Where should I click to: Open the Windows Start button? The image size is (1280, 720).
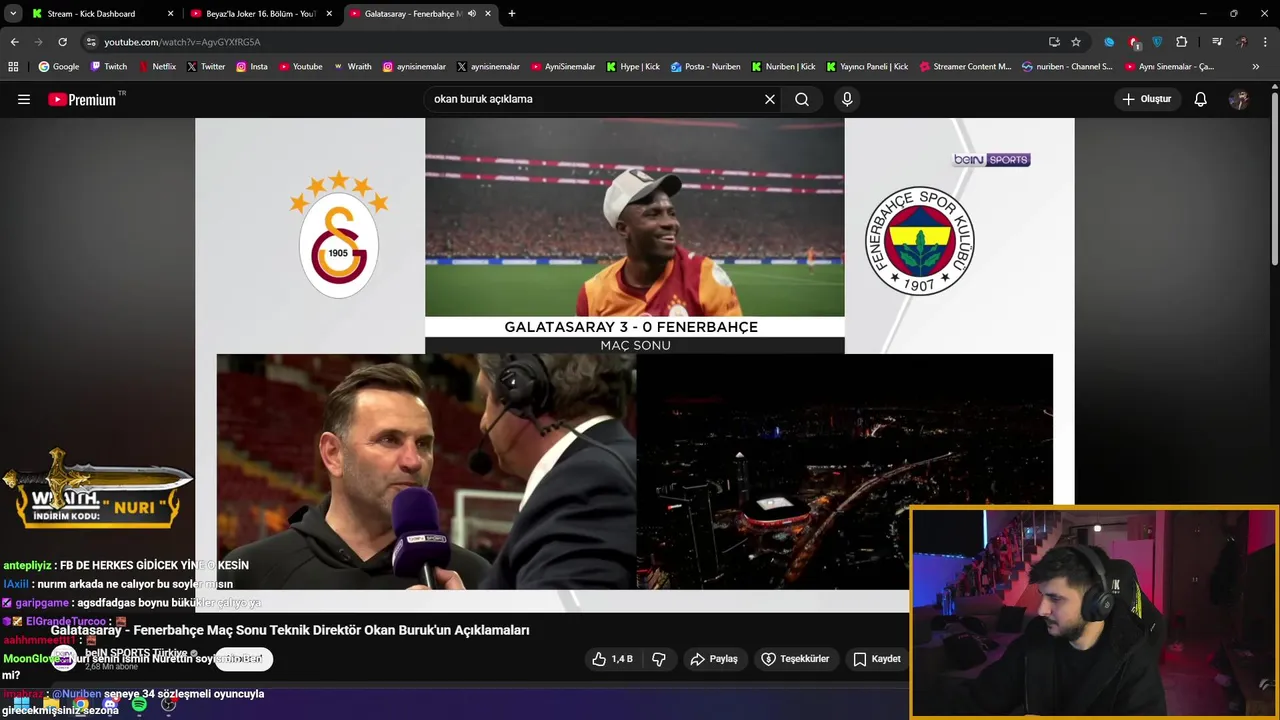click(x=21, y=705)
